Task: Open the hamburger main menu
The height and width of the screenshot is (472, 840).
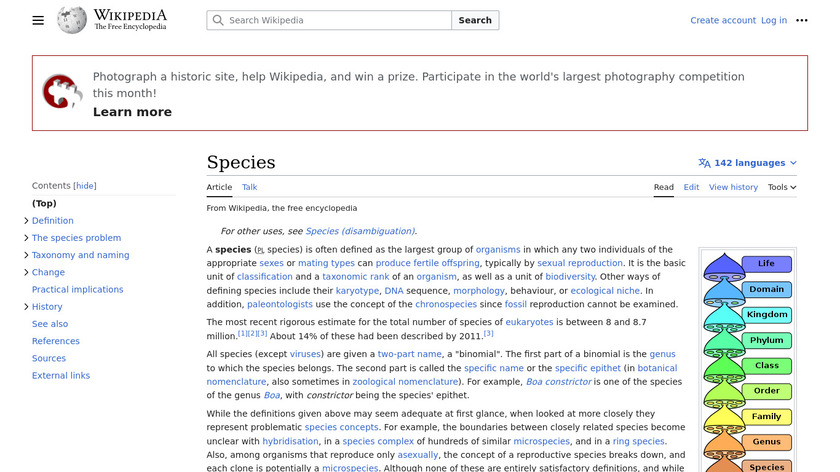Action: point(38,20)
